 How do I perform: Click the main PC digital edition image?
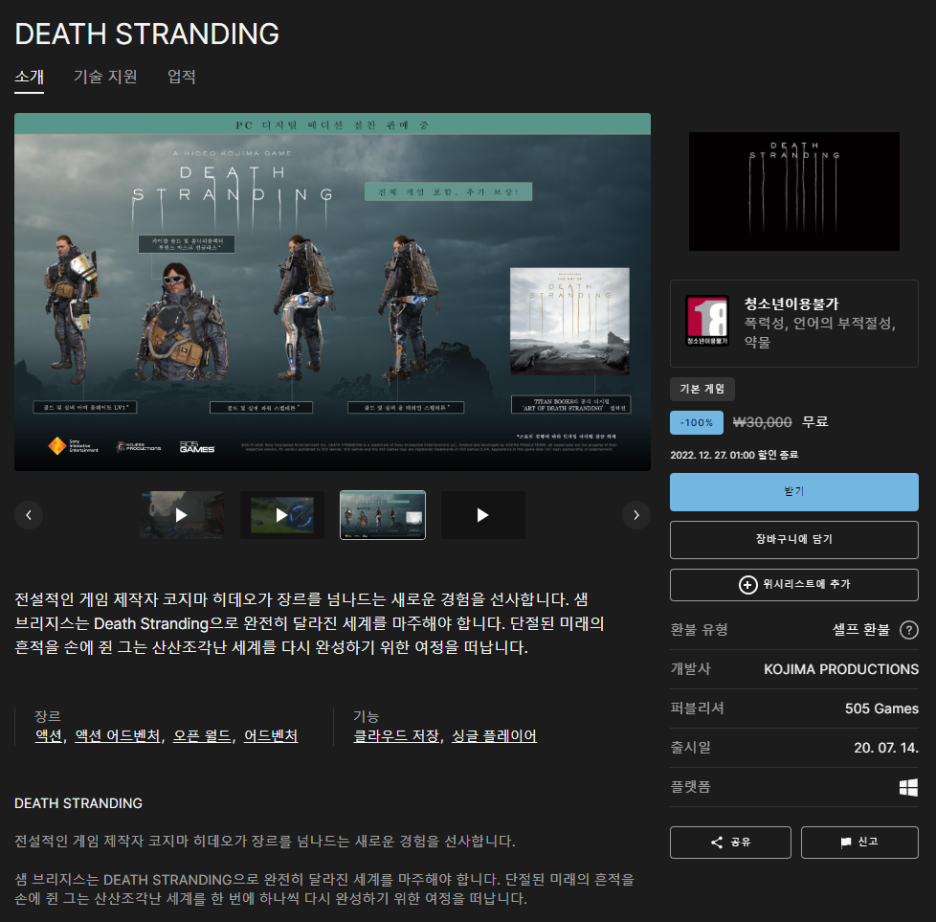pos(332,292)
